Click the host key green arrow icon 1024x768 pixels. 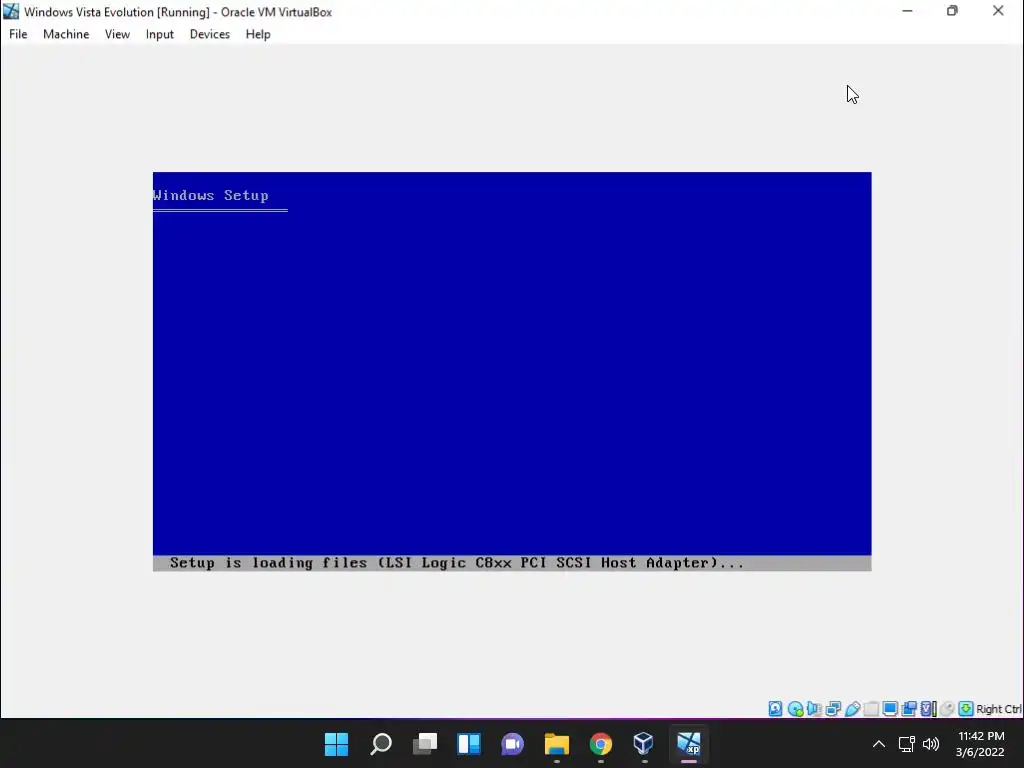pyautogui.click(x=966, y=709)
